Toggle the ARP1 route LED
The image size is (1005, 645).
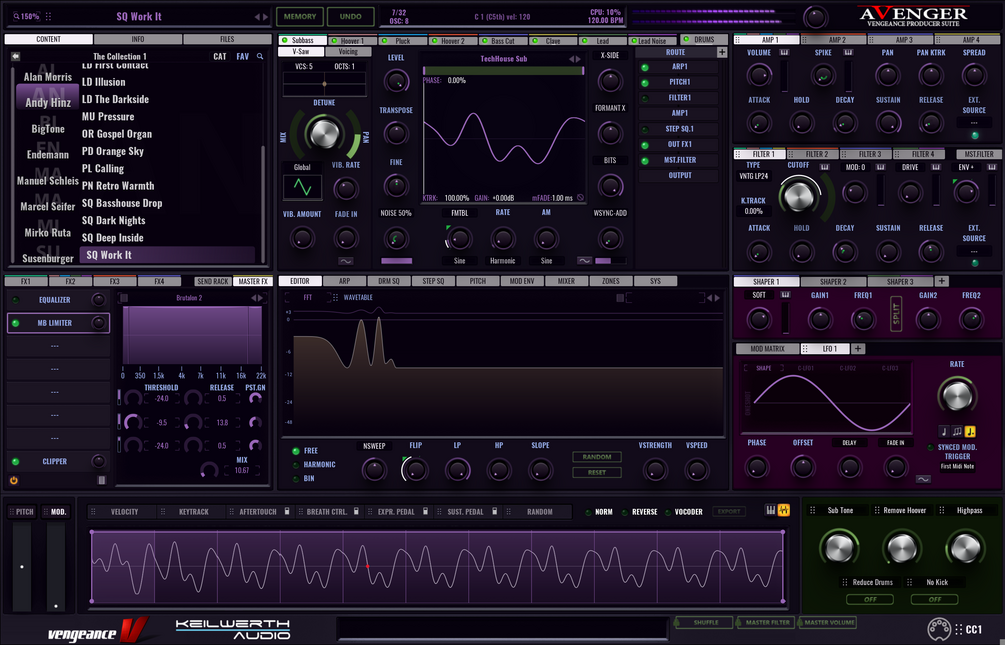pos(645,67)
